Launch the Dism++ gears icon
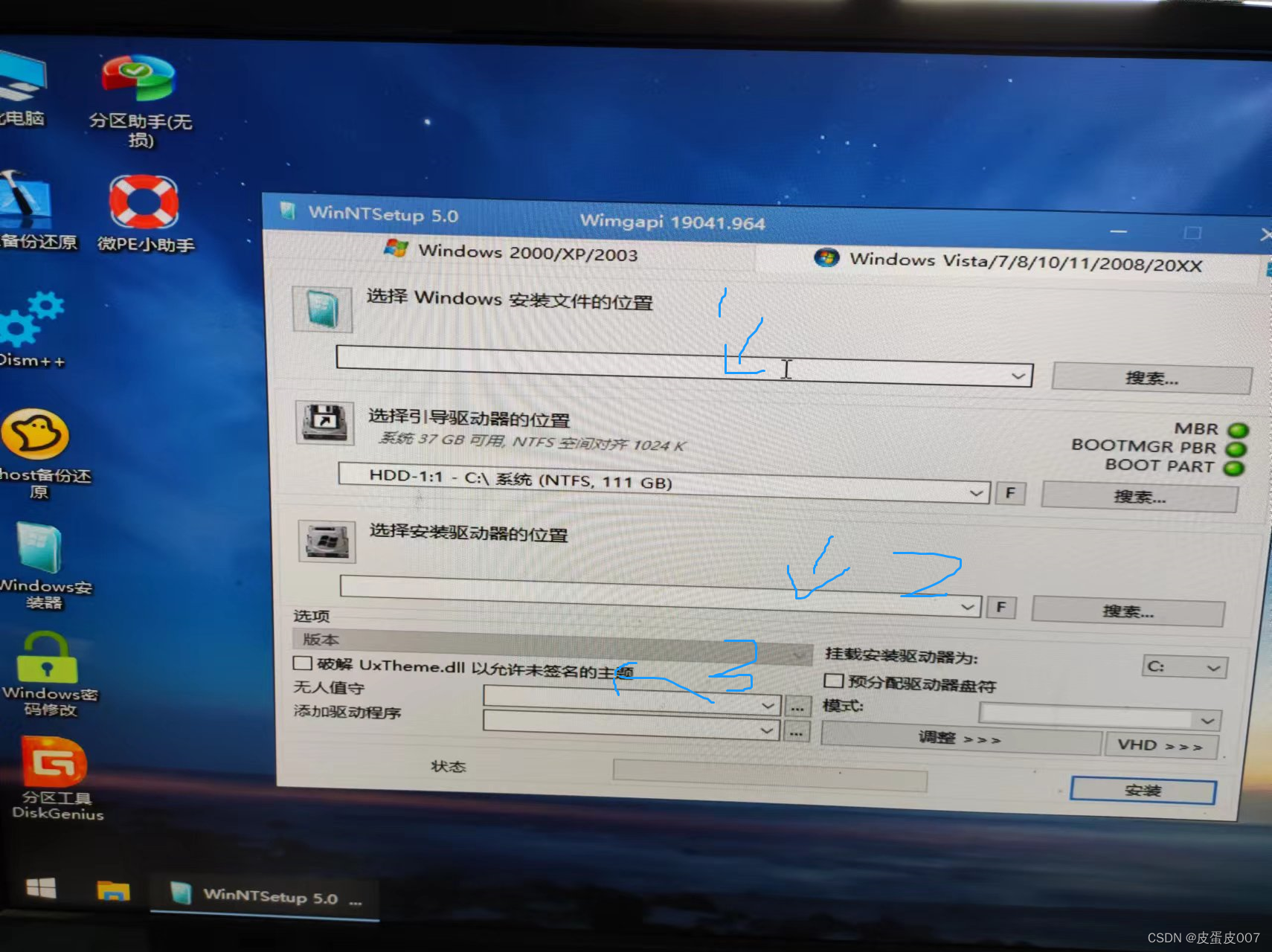This screenshot has height=952, width=1272. pyautogui.click(x=31, y=329)
